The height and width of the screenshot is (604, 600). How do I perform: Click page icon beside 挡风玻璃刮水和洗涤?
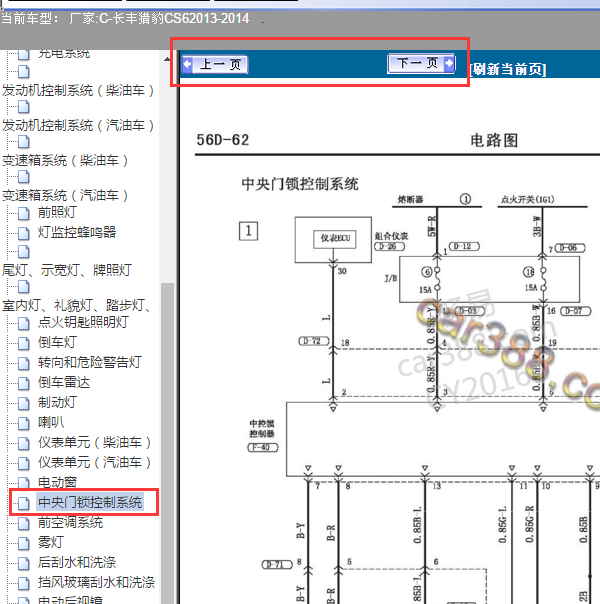(23, 583)
